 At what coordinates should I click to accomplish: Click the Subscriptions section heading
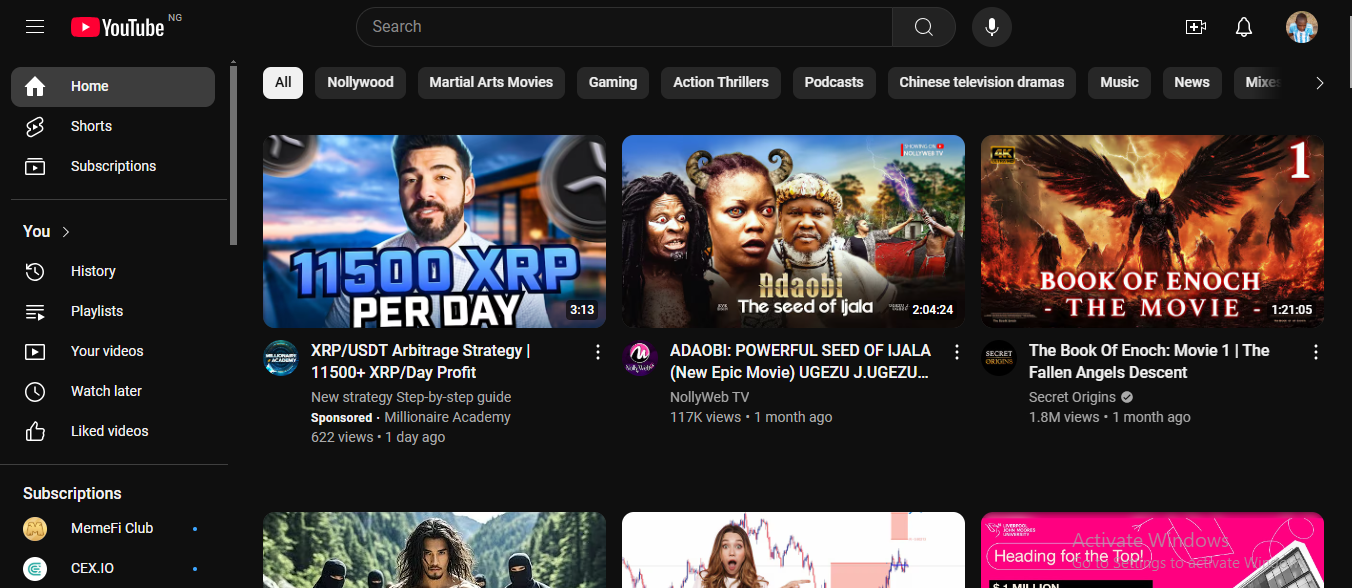click(72, 494)
